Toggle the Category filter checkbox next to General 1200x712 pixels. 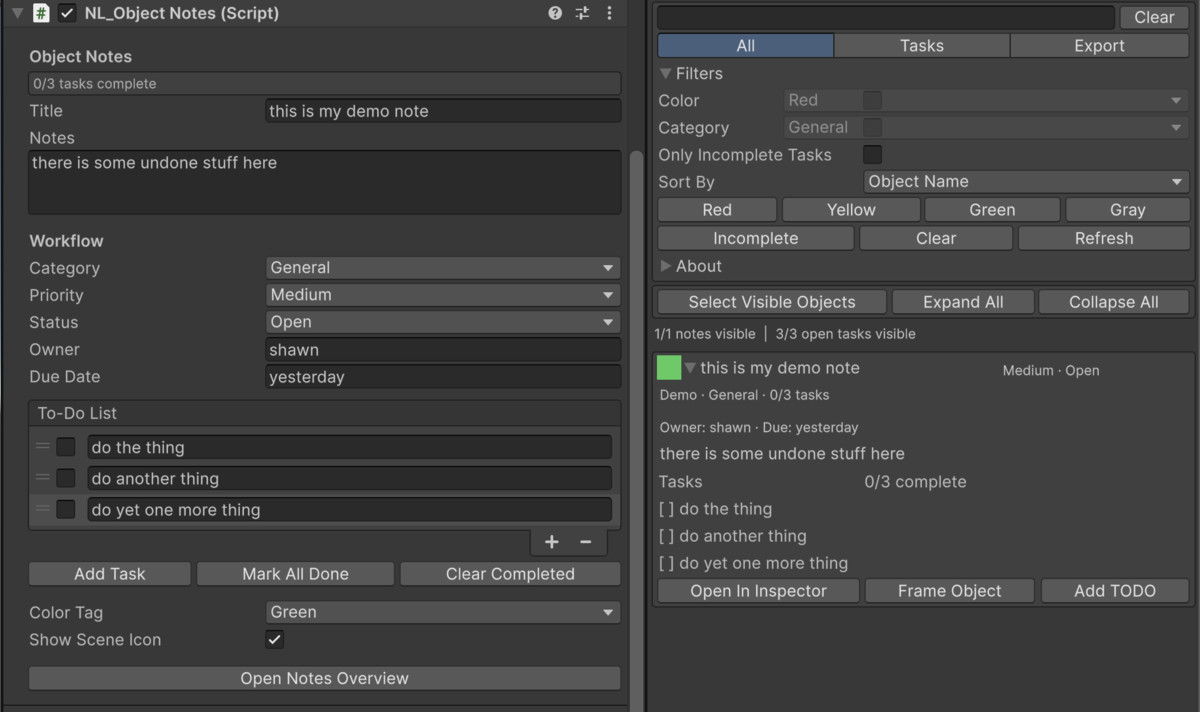(872, 127)
